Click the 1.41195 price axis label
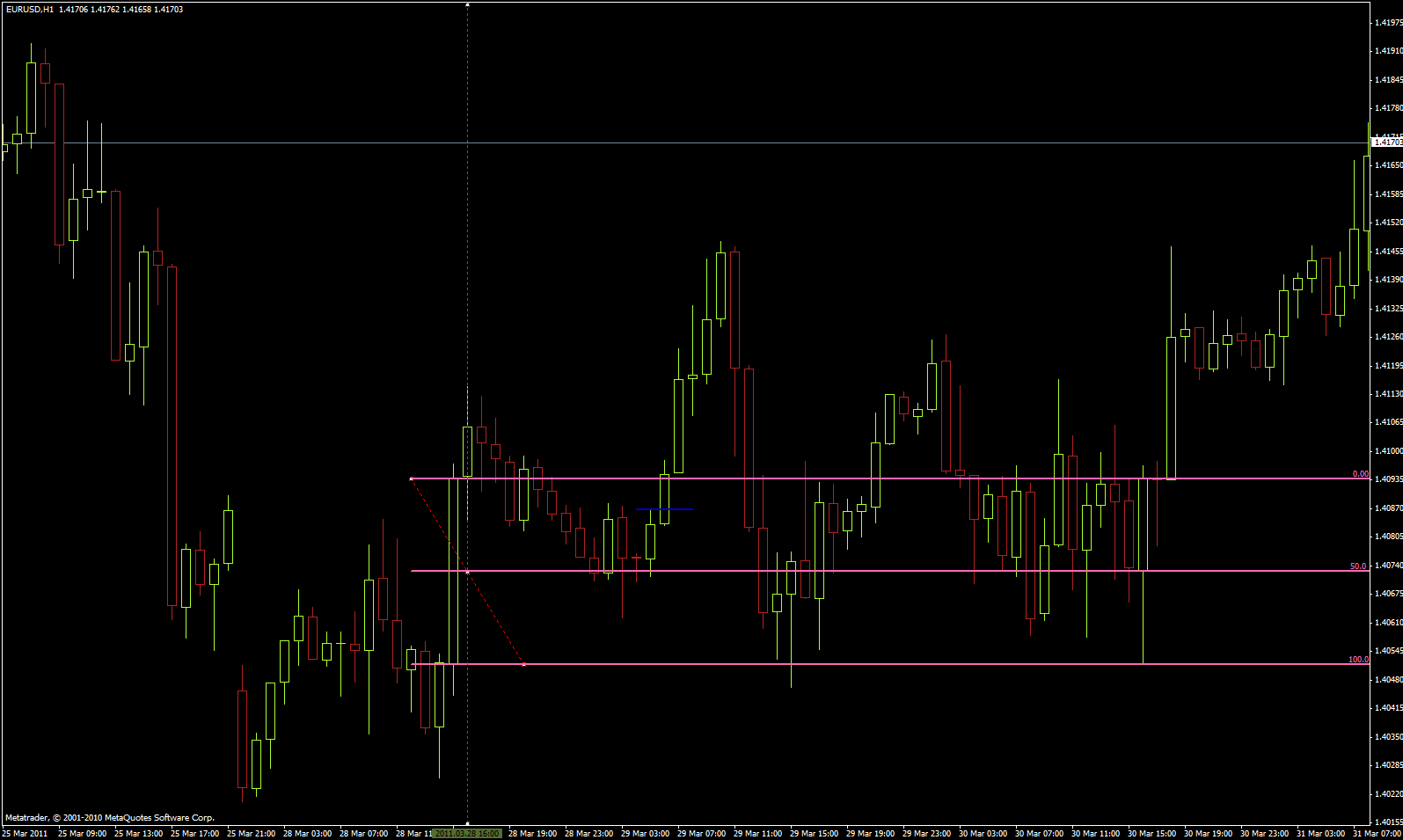The height and width of the screenshot is (840, 1403). 1388,366
